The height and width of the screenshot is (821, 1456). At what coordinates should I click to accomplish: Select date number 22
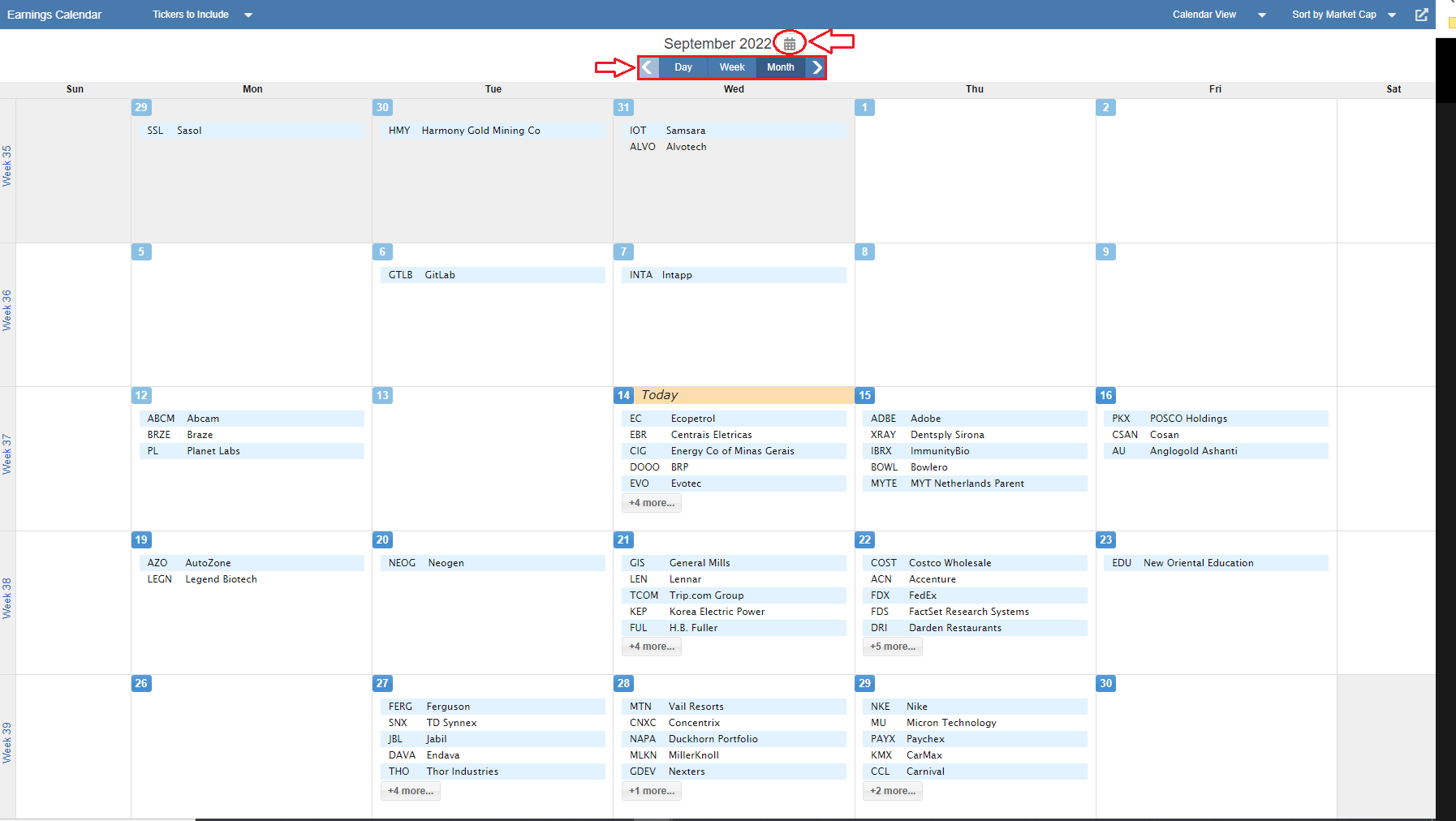click(x=864, y=539)
